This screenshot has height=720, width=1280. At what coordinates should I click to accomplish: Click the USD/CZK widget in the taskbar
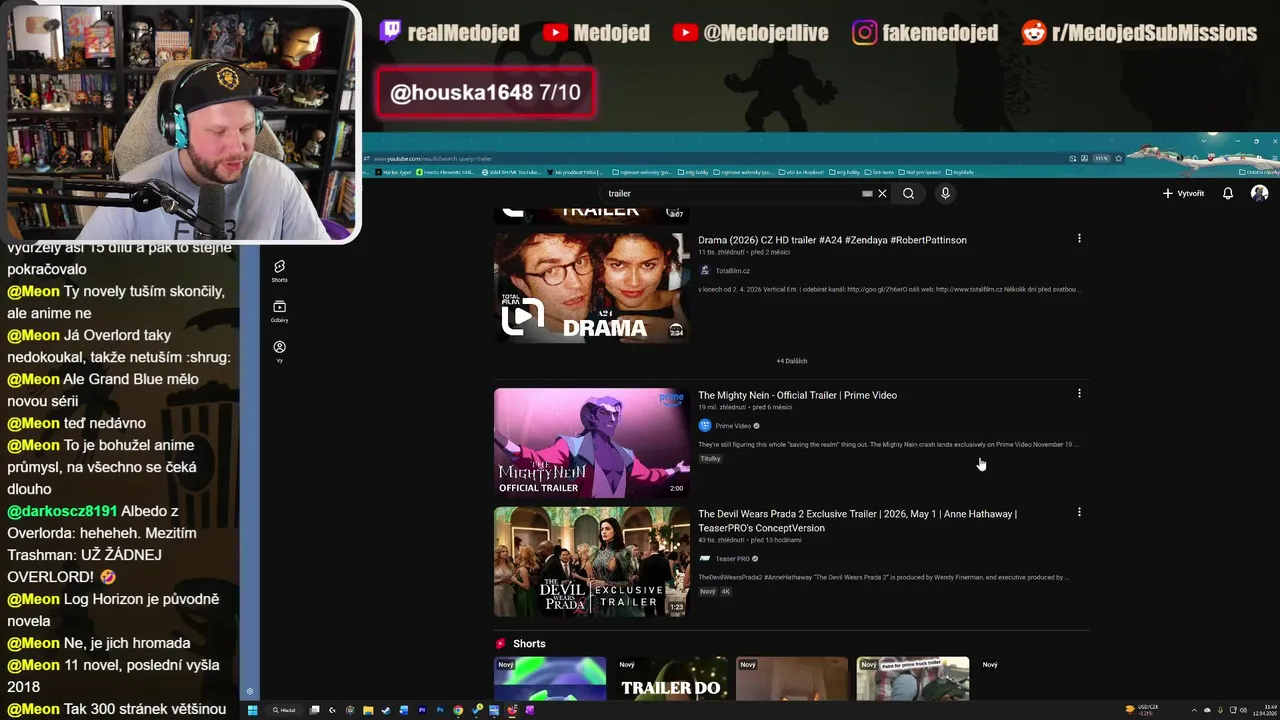[x=1142, y=710]
